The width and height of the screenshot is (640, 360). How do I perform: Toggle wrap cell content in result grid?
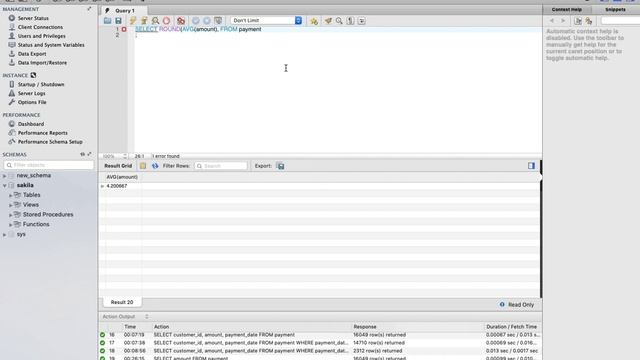[x=143, y=166]
